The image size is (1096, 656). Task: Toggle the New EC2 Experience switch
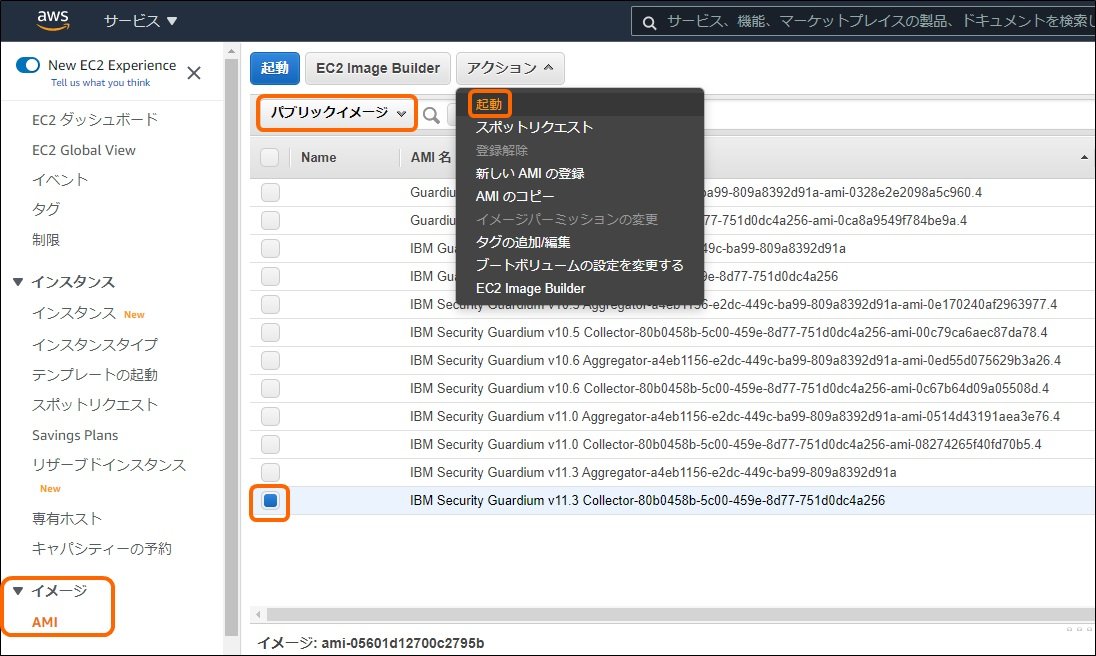(28, 65)
